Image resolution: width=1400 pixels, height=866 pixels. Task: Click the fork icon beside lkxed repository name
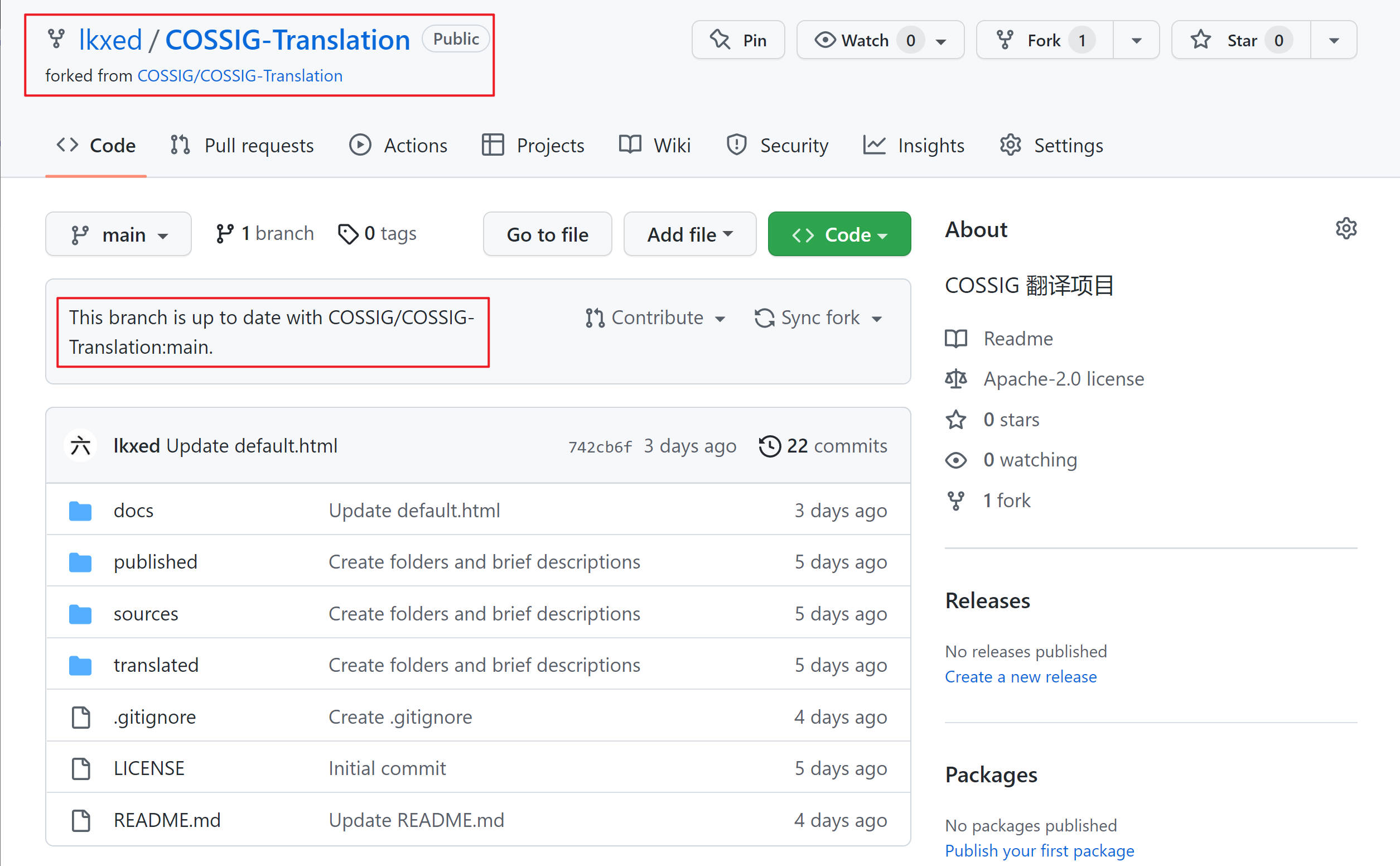(56, 39)
